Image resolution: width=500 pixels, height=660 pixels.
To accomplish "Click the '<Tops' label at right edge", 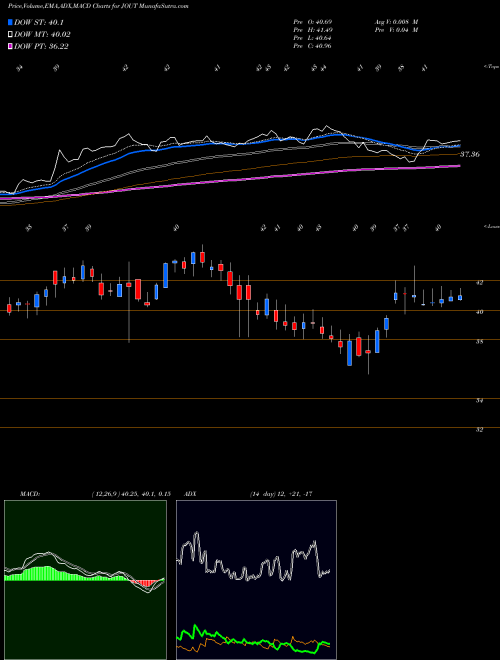I will click(x=491, y=67).
